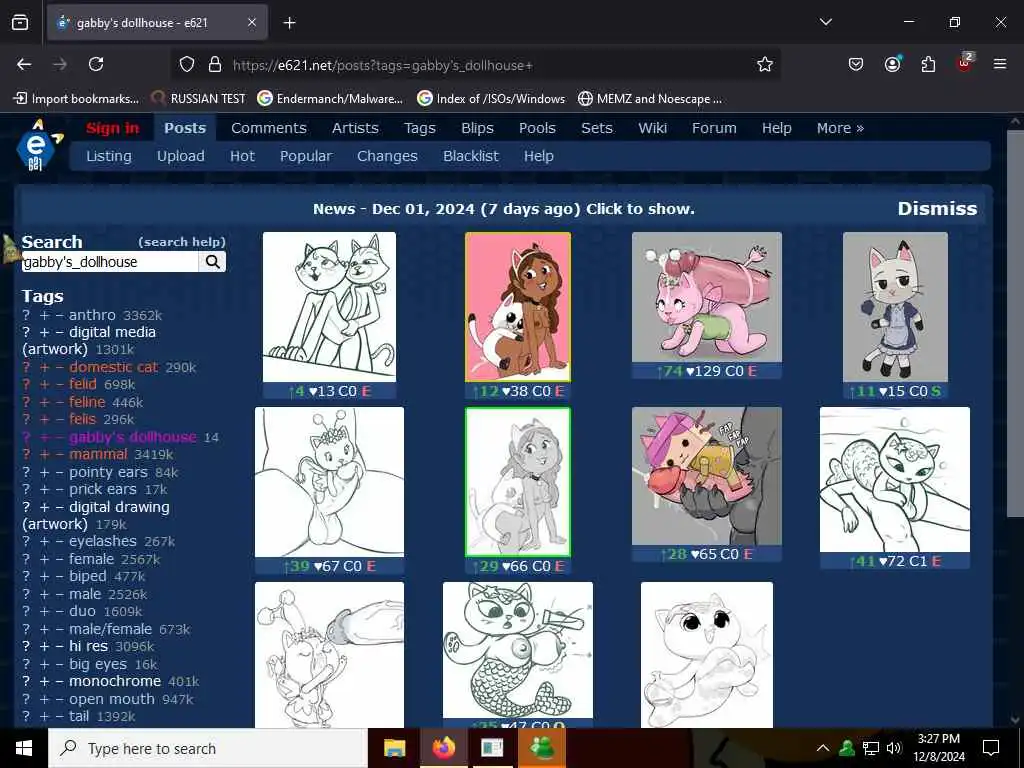
Task: Open Firefox View icon left of the tab
Action: tap(20, 23)
